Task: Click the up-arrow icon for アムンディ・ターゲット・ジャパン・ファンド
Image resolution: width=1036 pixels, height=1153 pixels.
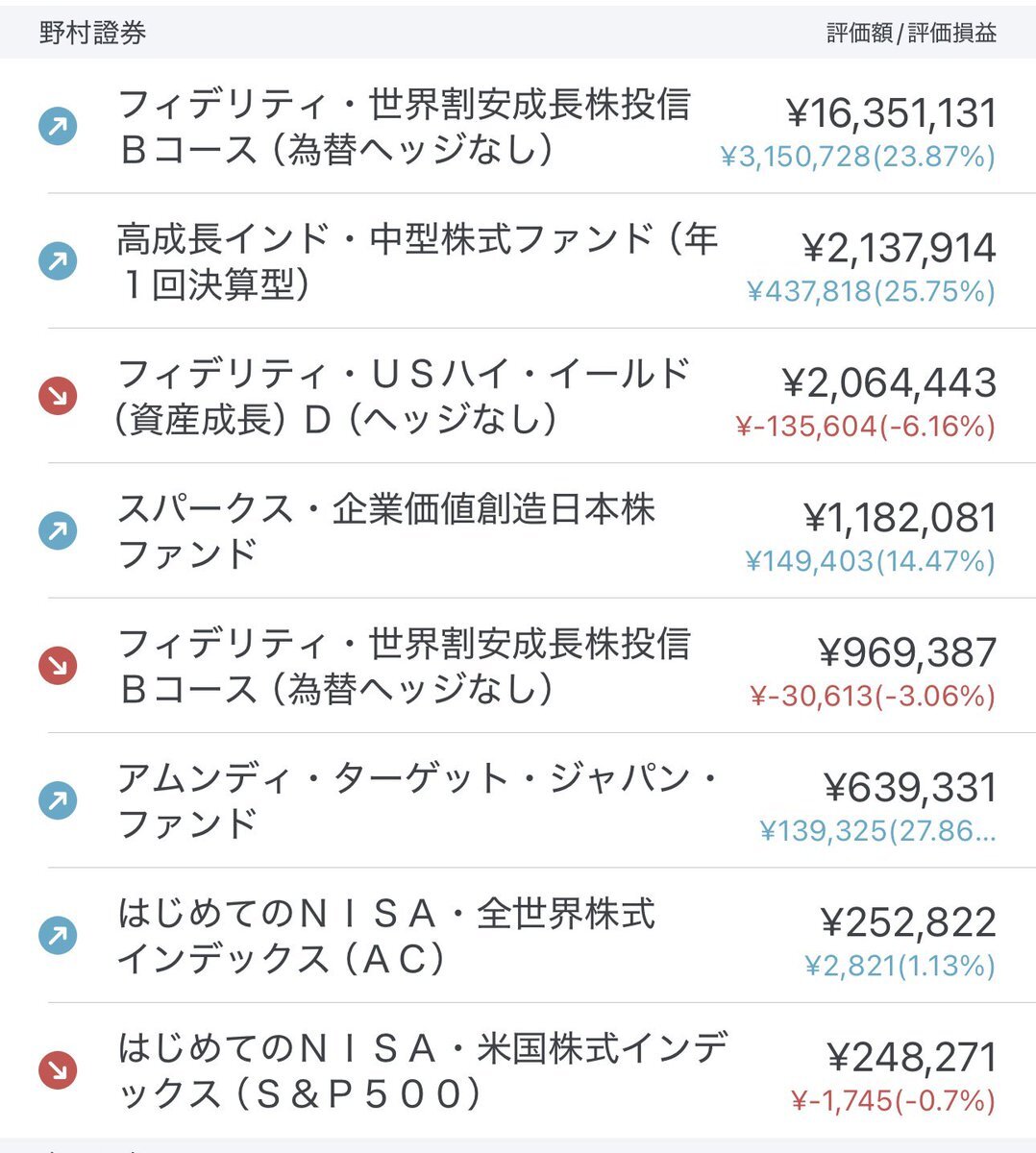Action: click(x=58, y=799)
